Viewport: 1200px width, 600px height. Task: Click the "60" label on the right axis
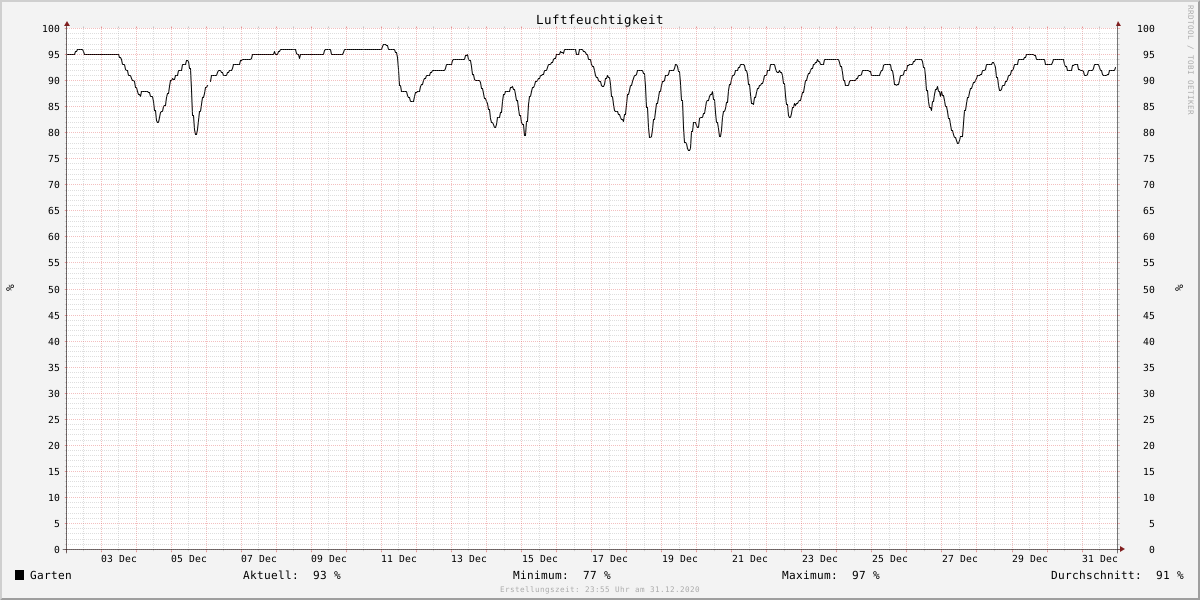(x=1149, y=237)
